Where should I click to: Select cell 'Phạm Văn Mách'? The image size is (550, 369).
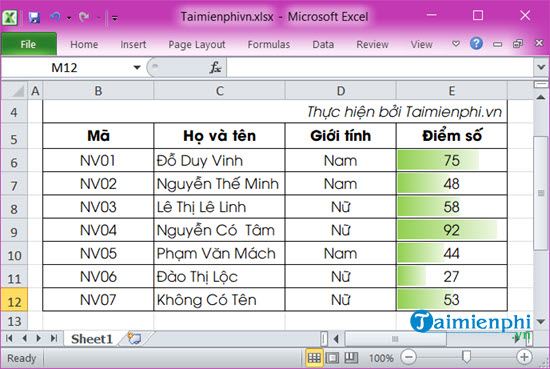tap(220, 253)
